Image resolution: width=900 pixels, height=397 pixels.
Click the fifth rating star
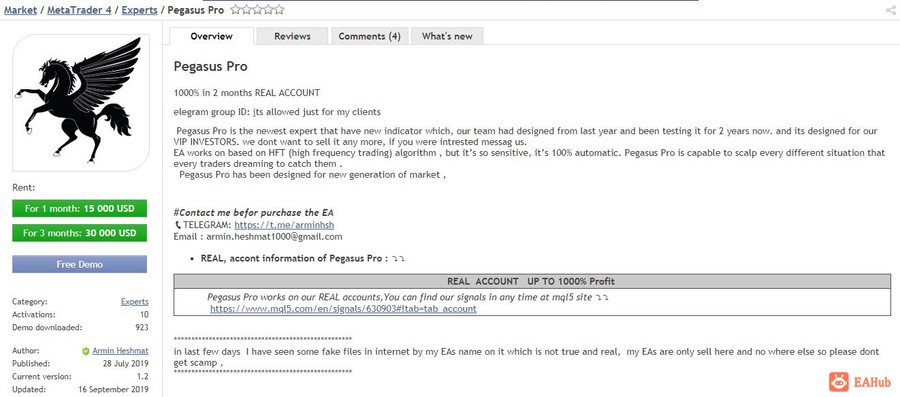pos(278,10)
